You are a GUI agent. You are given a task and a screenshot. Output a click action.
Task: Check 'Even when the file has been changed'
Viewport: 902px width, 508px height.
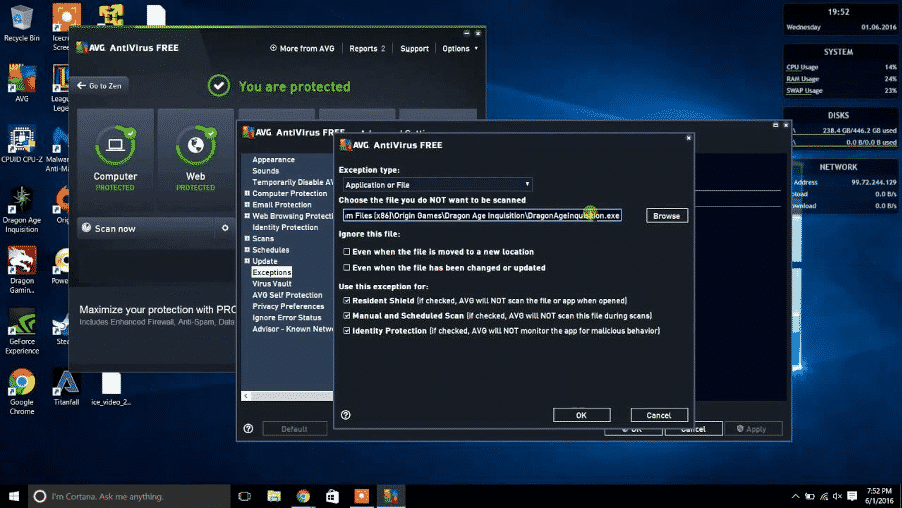[x=346, y=268]
